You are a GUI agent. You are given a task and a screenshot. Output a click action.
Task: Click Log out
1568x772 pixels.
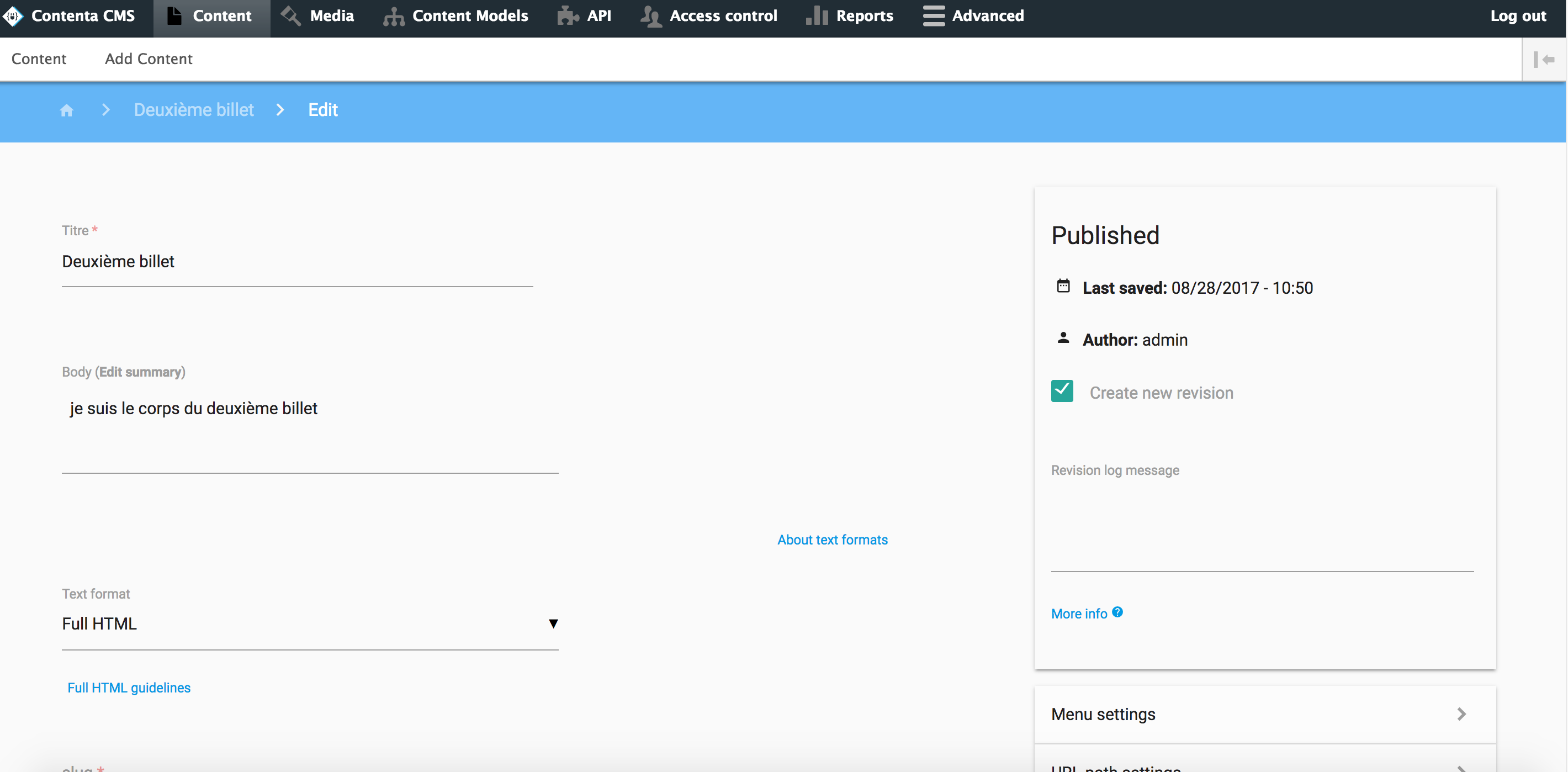(1518, 16)
